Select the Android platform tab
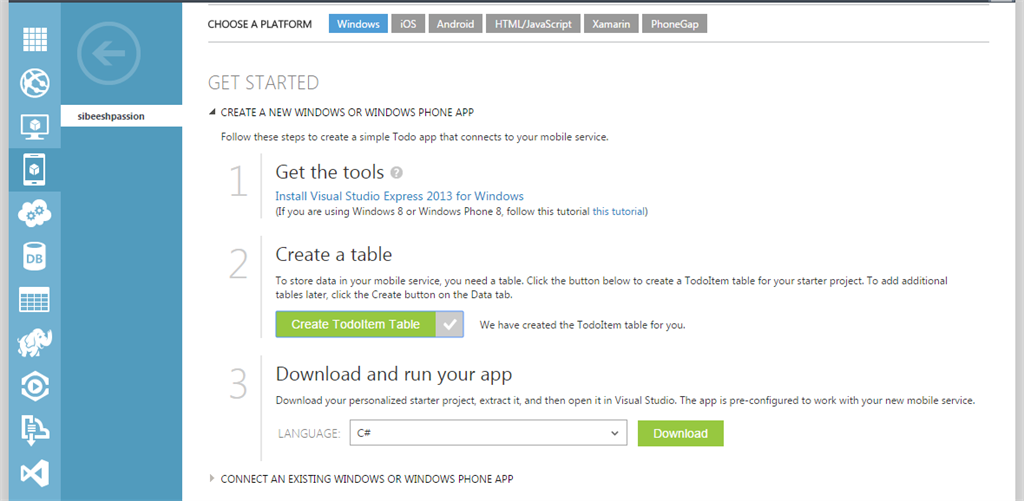This screenshot has width=1024, height=501. pyautogui.click(x=455, y=24)
